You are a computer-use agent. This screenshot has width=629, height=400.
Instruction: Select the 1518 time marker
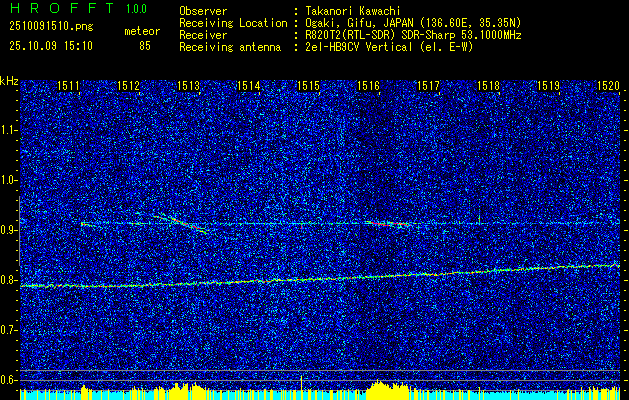pyautogui.click(x=488, y=87)
